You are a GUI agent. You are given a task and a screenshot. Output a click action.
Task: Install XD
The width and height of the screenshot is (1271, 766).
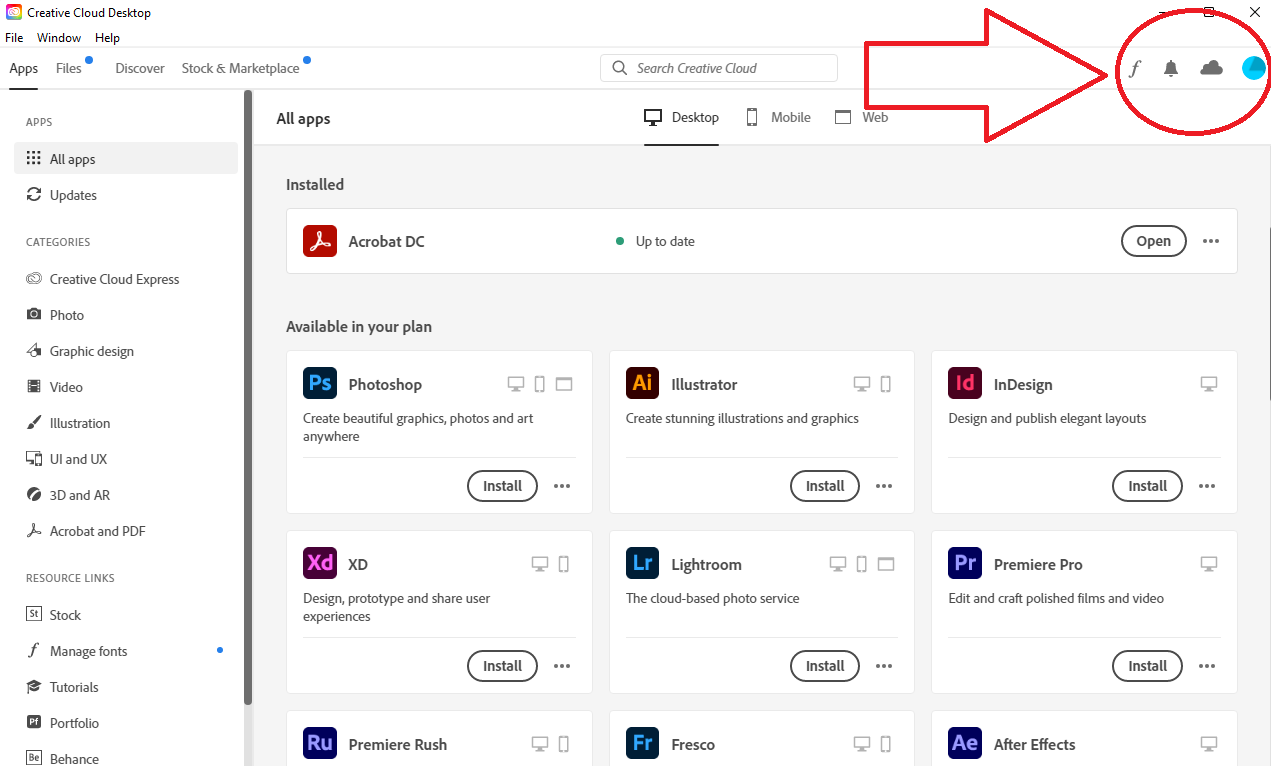click(x=502, y=666)
